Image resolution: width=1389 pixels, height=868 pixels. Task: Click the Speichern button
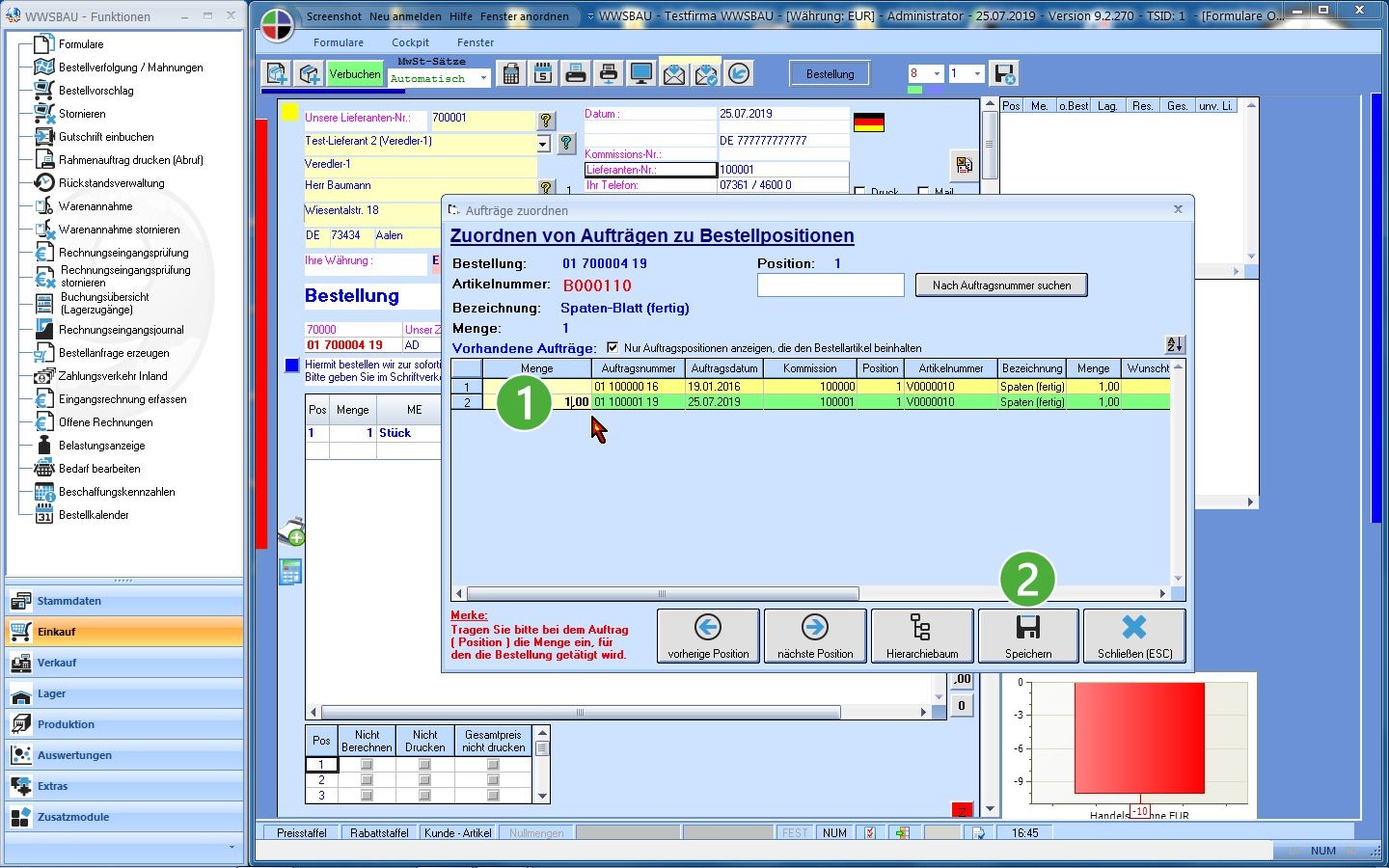(x=1028, y=637)
